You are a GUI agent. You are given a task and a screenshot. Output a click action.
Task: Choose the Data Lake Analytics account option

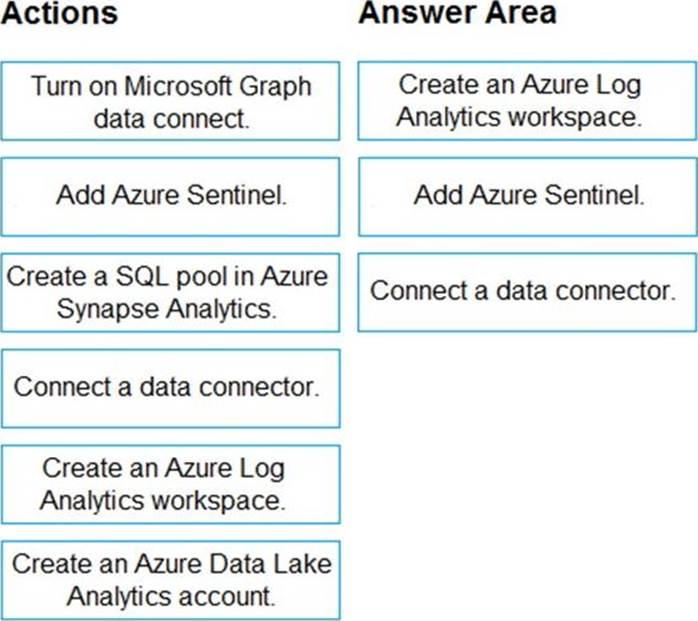170,580
